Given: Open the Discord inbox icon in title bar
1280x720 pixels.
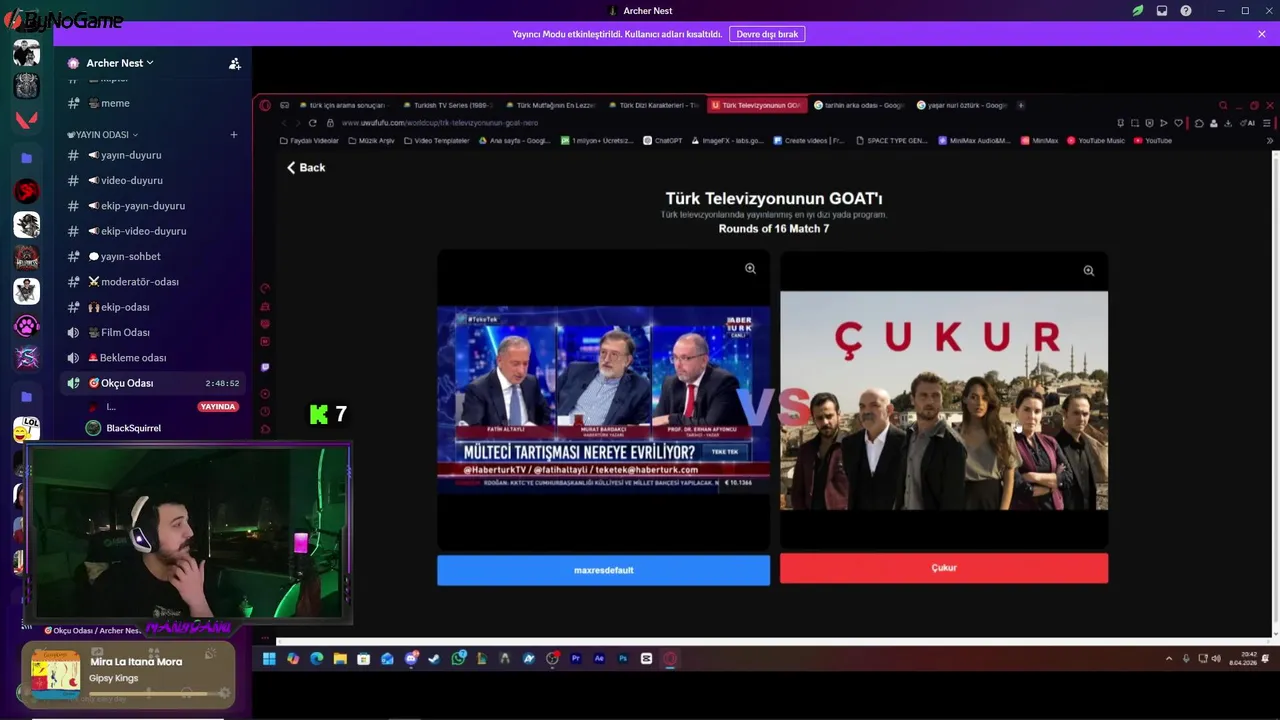Looking at the screenshot, I should 1162,11.
